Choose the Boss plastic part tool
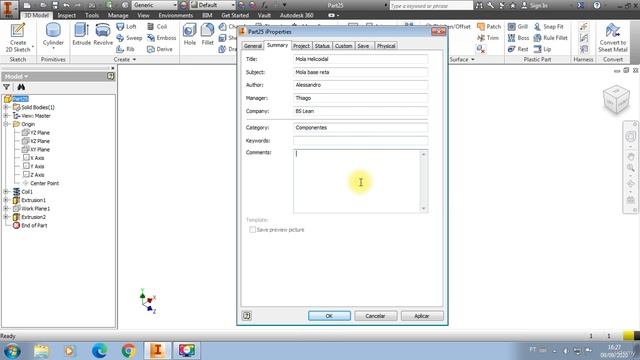The width and height of the screenshot is (640, 360). tap(518, 38)
